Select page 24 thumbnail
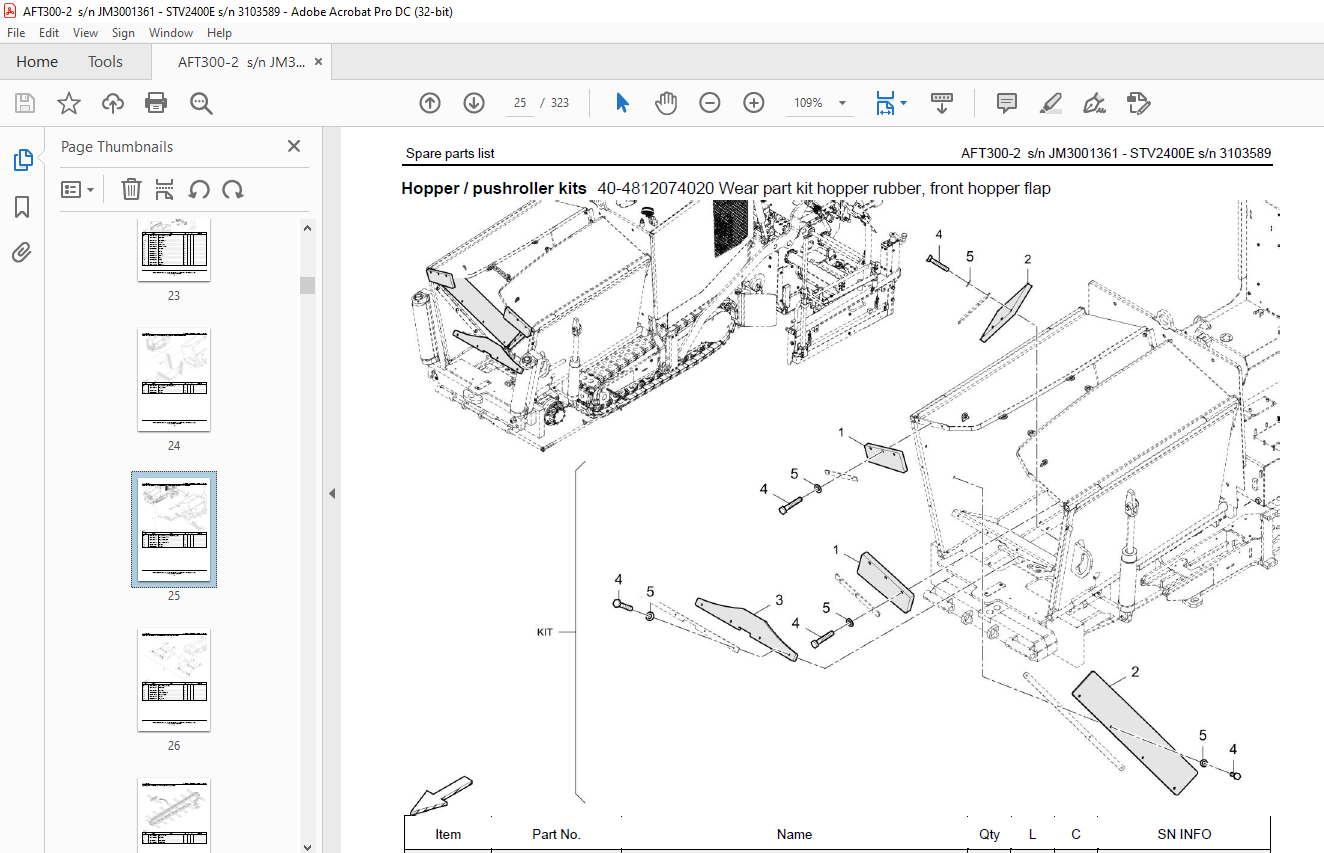Viewport: 1324px width, 853px height. click(174, 380)
